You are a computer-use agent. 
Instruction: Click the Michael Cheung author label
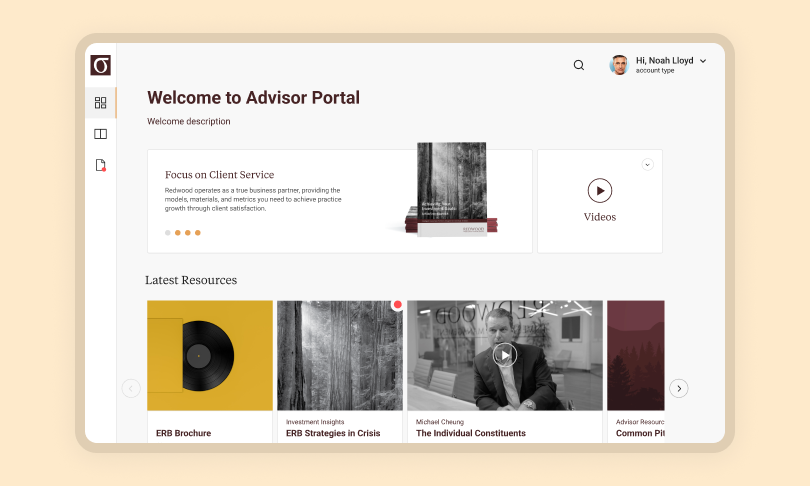[440, 422]
